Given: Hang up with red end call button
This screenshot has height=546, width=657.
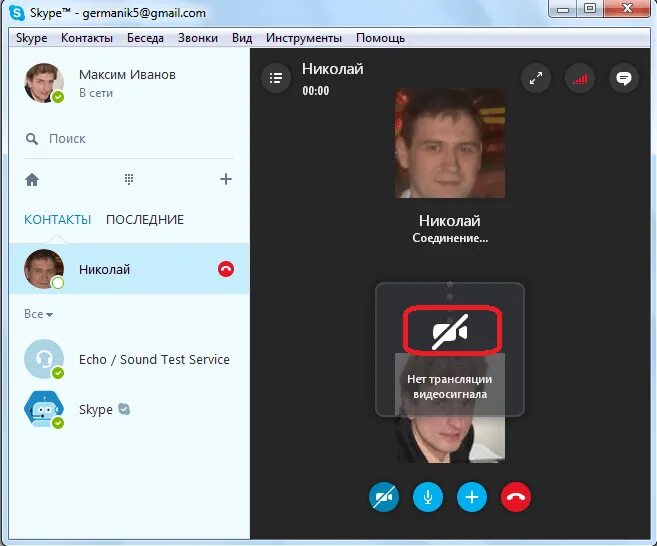Looking at the screenshot, I should 516,497.
